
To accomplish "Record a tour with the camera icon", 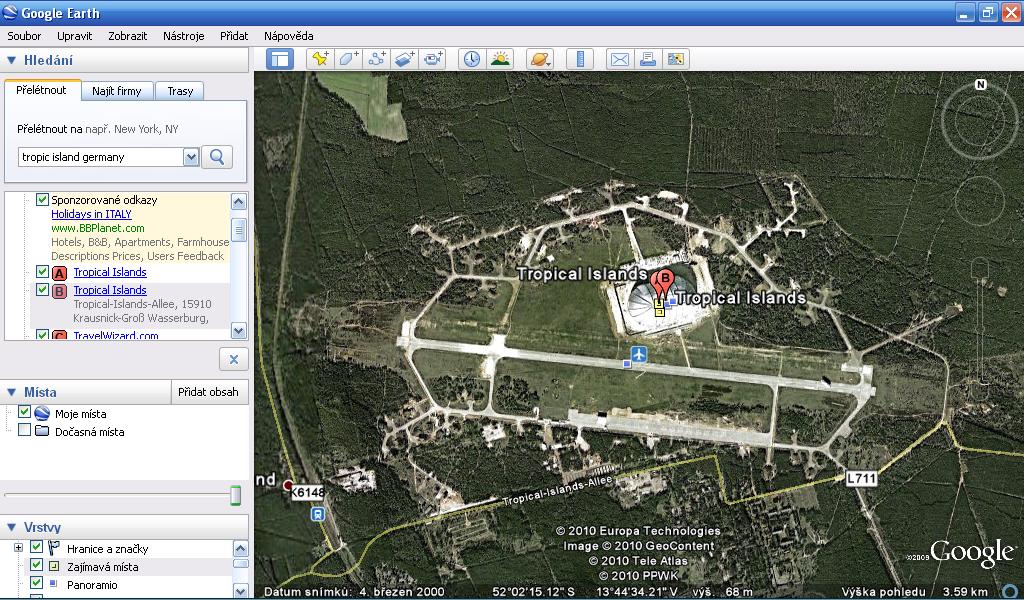I will tap(432, 59).
